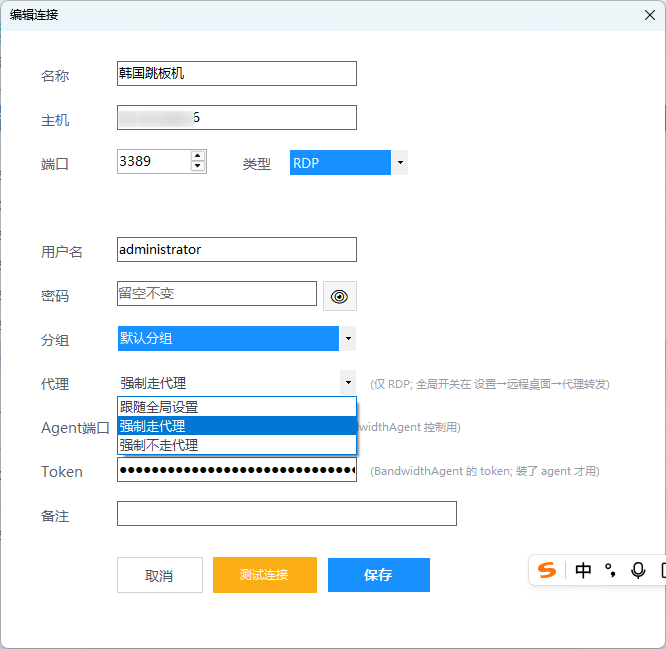Click the 代理 label
This screenshot has width=666, height=649.
pyautogui.click(x=55, y=384)
